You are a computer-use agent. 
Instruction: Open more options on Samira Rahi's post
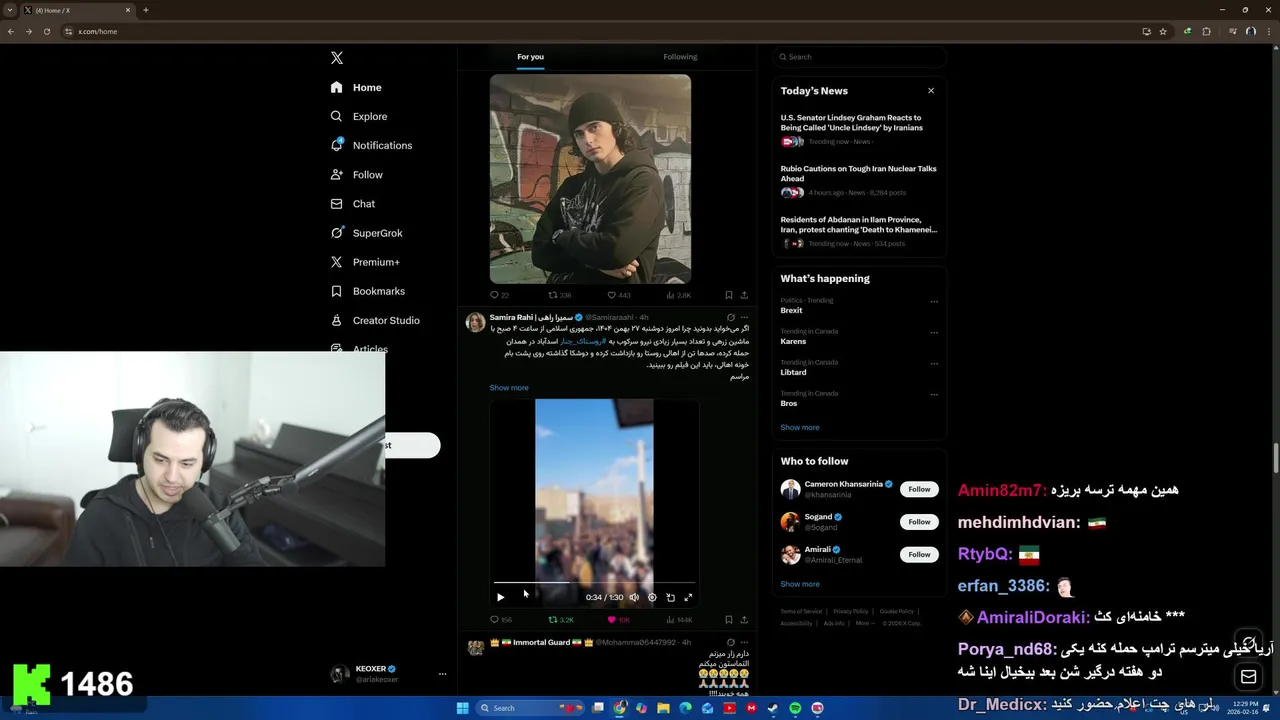click(x=744, y=317)
